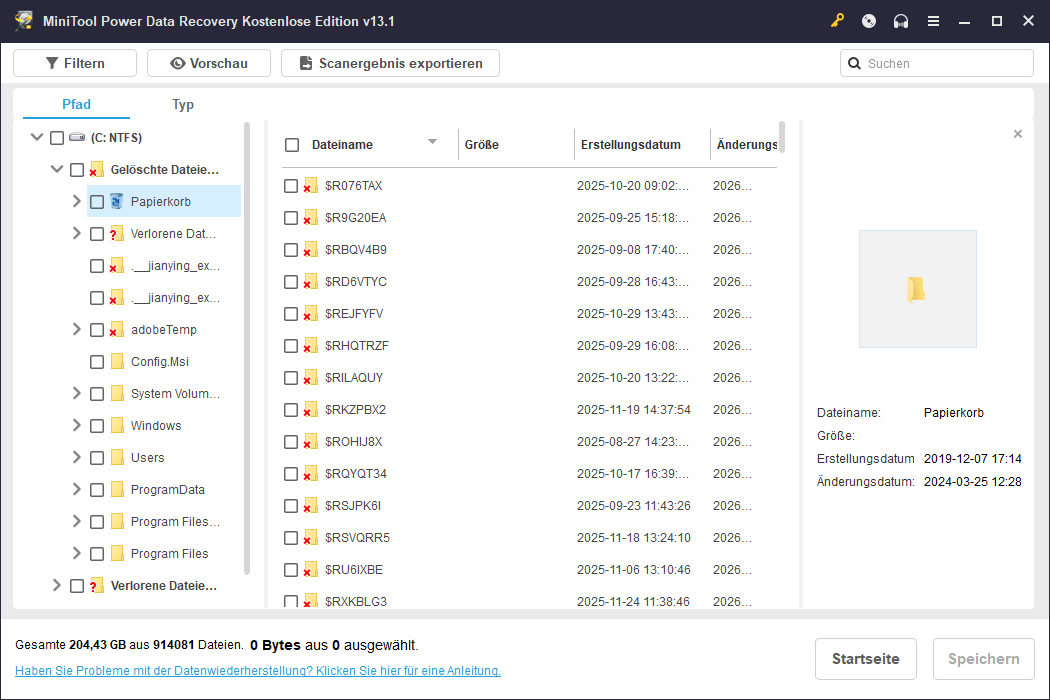Expand the System Volume folder node

click(x=76, y=393)
